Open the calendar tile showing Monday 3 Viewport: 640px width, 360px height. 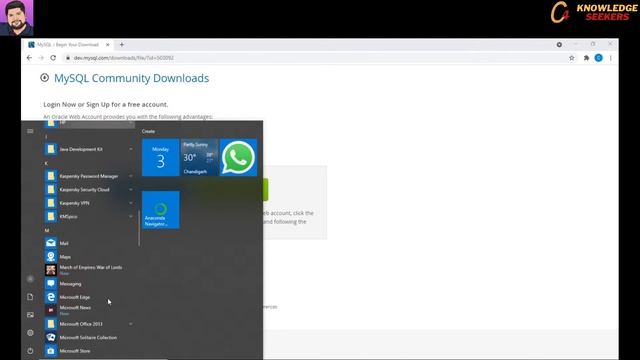point(160,158)
